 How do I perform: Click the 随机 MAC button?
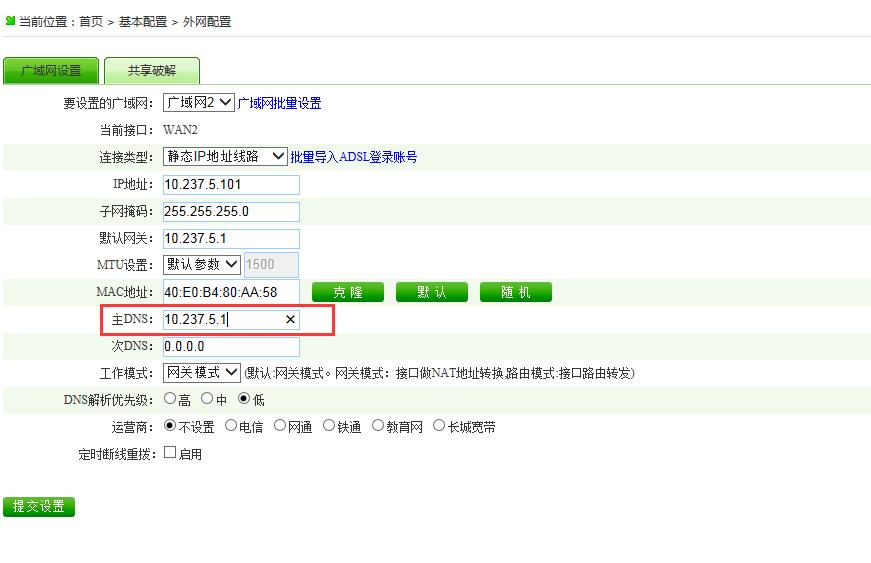[x=515, y=292]
